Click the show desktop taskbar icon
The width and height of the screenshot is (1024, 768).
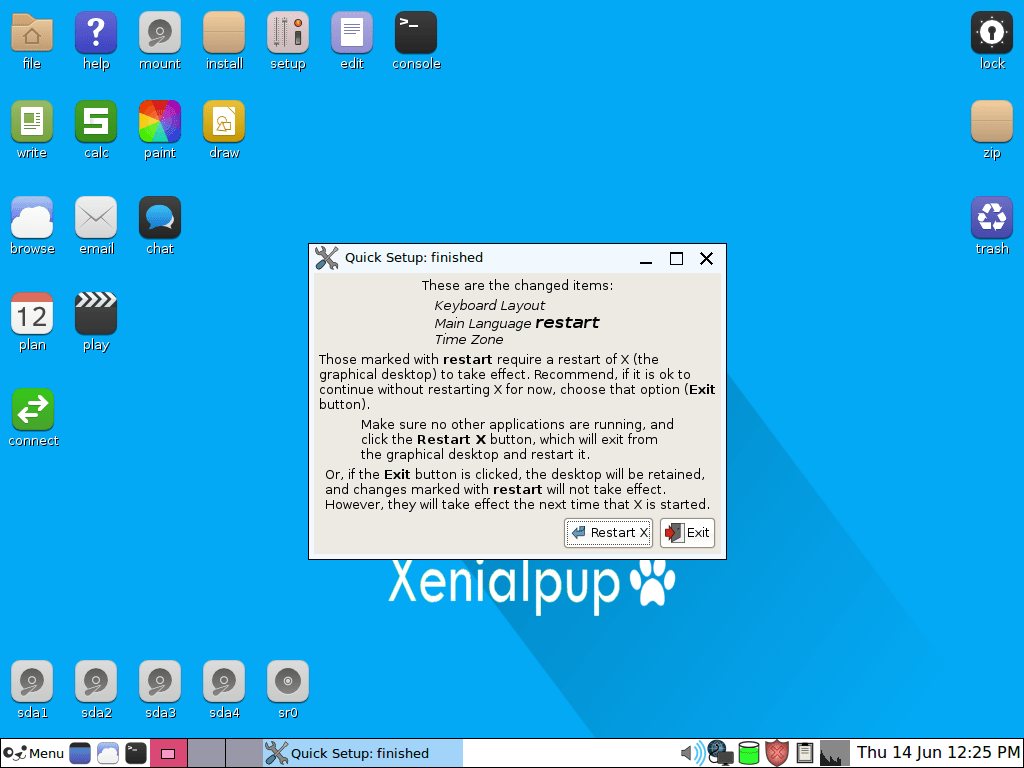80,753
